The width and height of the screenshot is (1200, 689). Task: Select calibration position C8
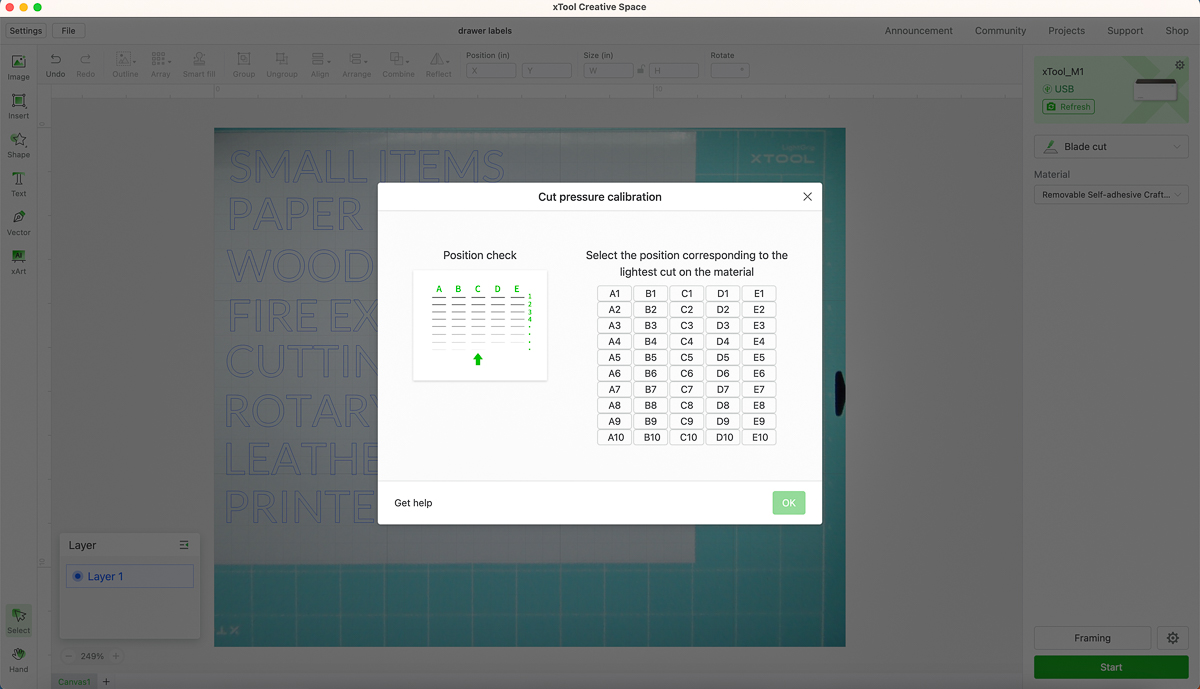[687, 406]
